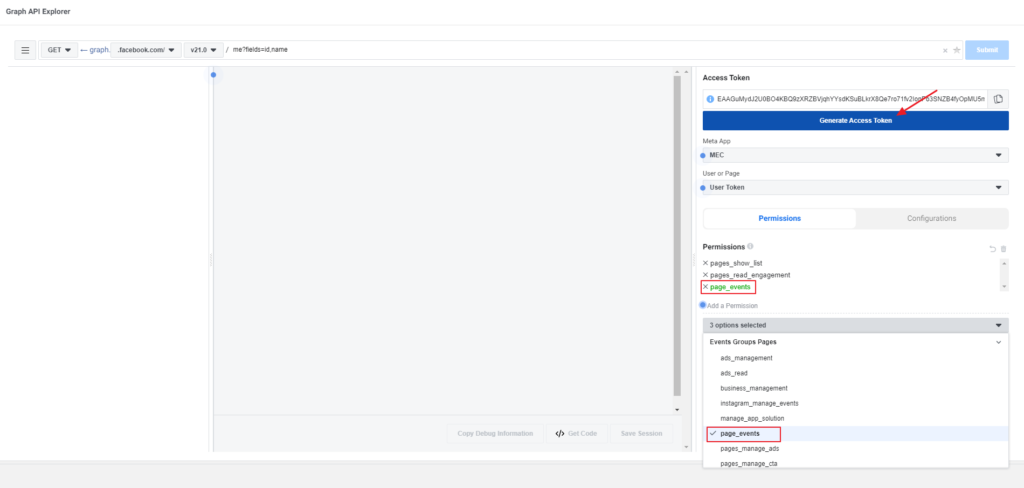Switch to the Permissions tab
Image resolution: width=1024 pixels, height=488 pixels.
[x=780, y=218]
